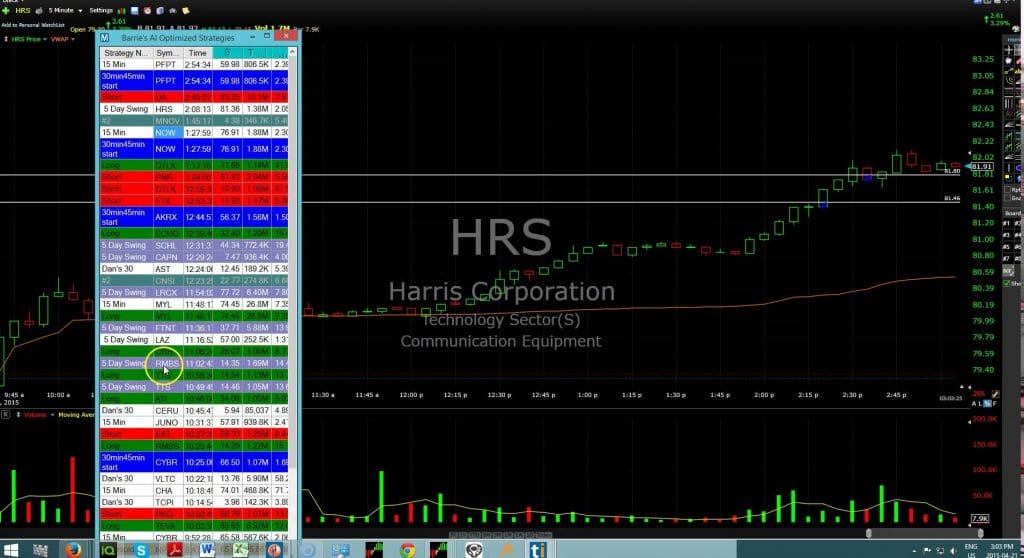Viewport: 1024px width, 558px height.
Task: Click the 15 Min MYL row
Action: (194, 304)
